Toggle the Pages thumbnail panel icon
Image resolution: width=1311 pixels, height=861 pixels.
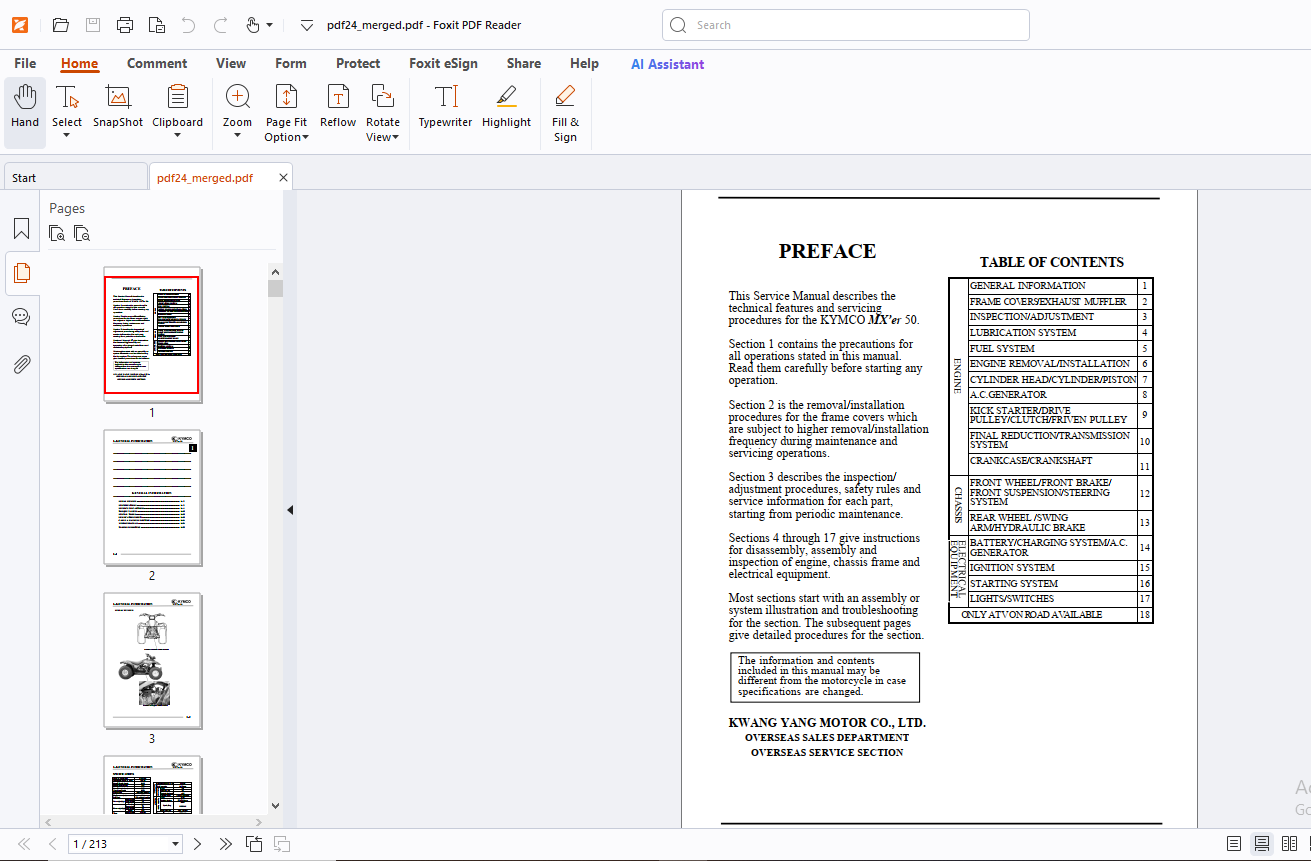(21, 273)
